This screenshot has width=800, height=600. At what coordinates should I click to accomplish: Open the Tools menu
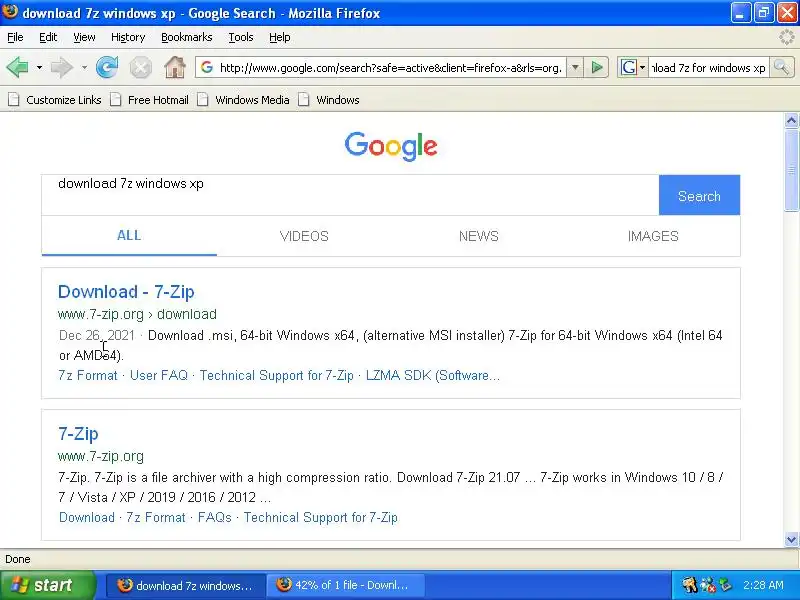pyautogui.click(x=241, y=37)
